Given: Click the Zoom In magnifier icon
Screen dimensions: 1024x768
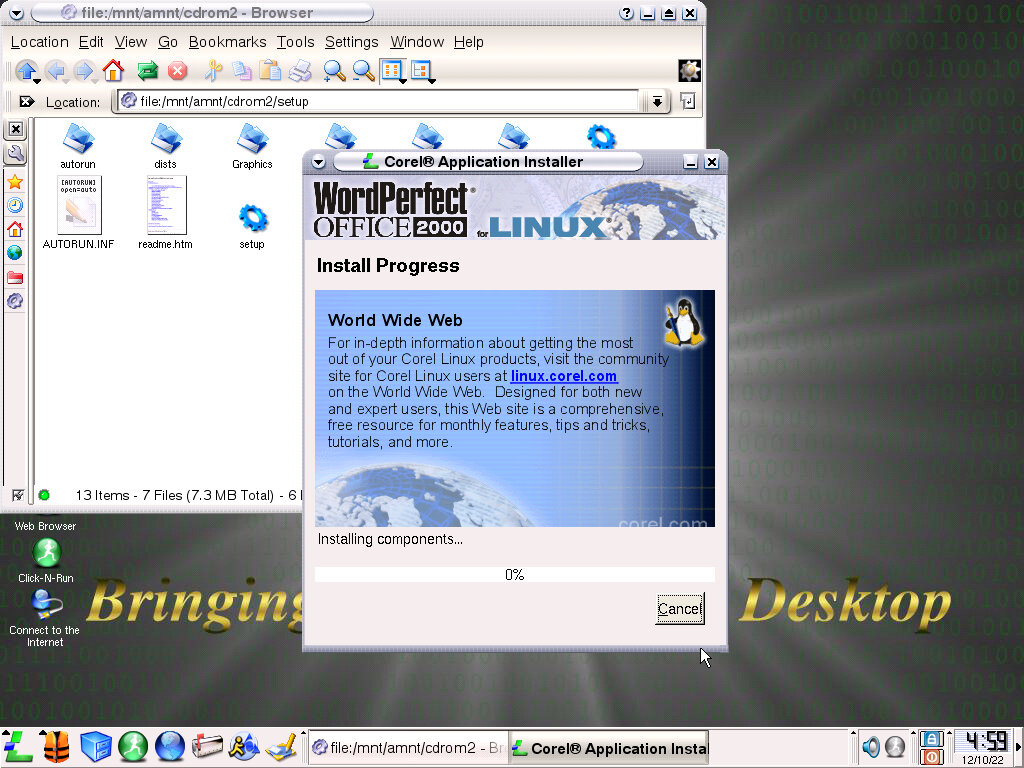Looking at the screenshot, I should 334,71.
